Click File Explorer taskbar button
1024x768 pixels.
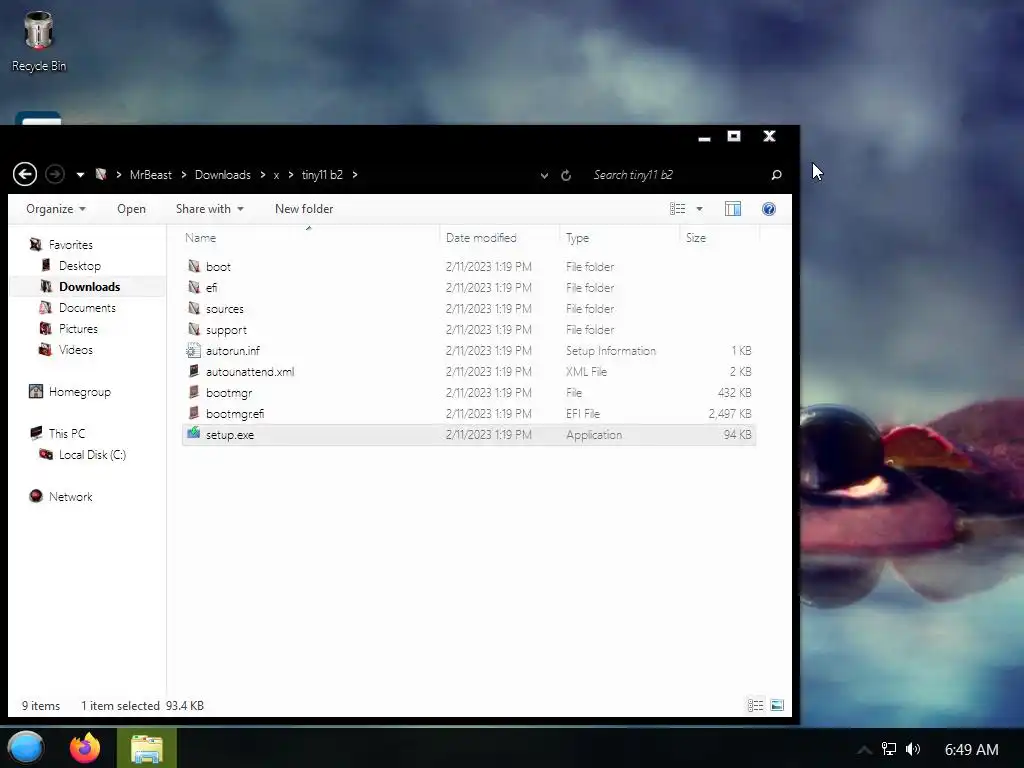(146, 748)
